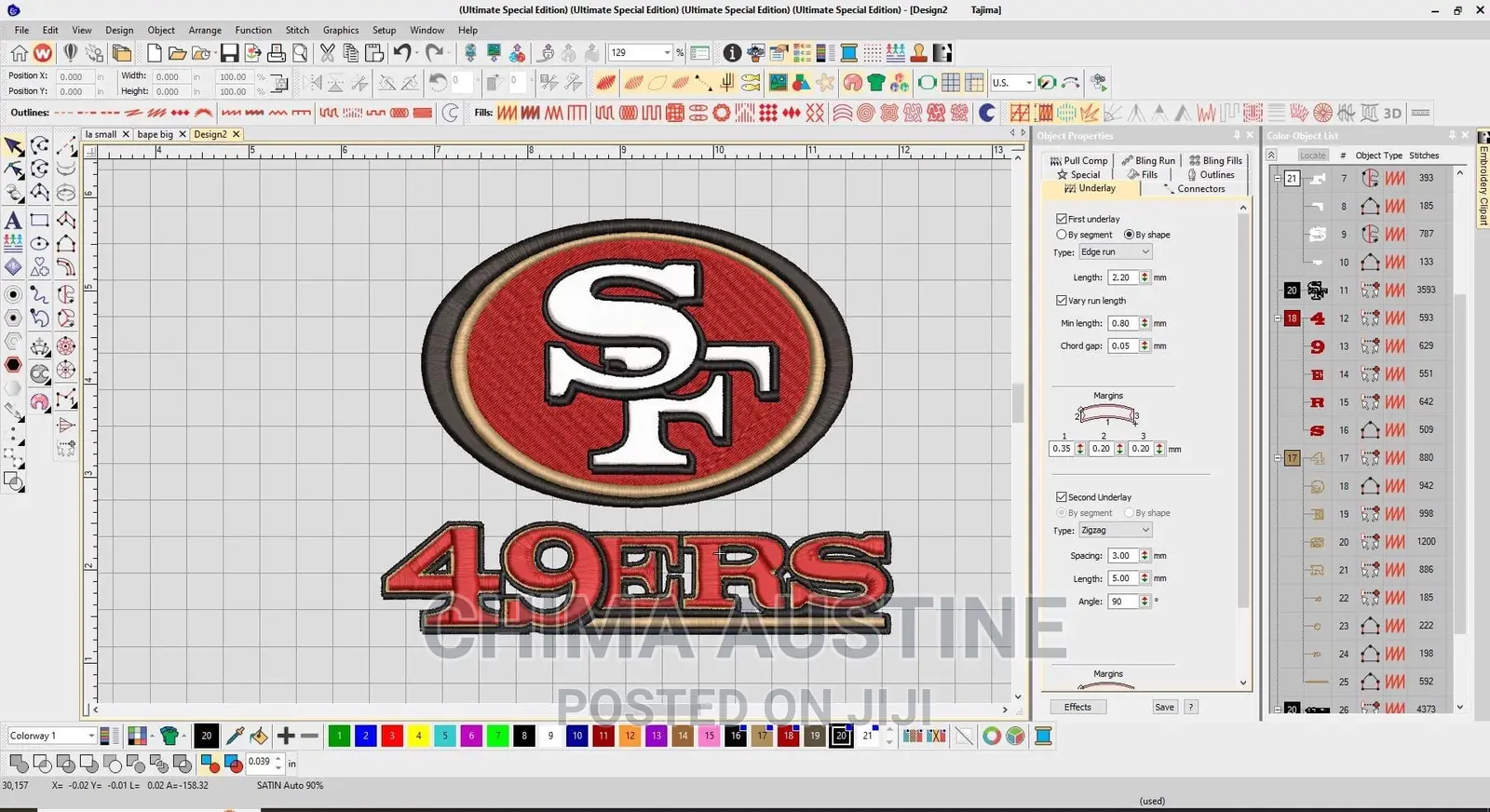Open a file with the folder icon

click(x=177, y=53)
